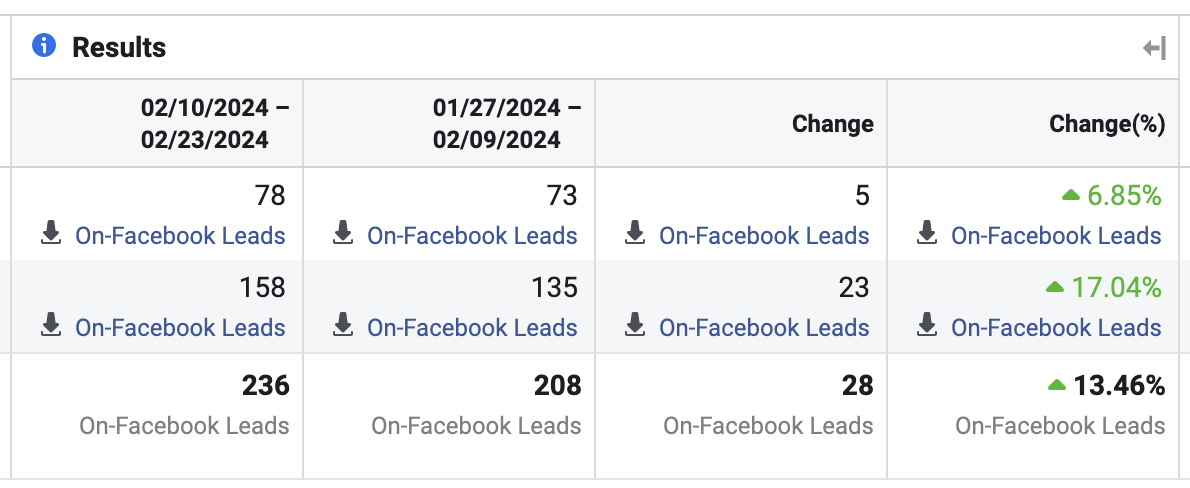1190x488 pixels.
Task: Open On-Facebook Leads link under 135
Action: [472, 327]
